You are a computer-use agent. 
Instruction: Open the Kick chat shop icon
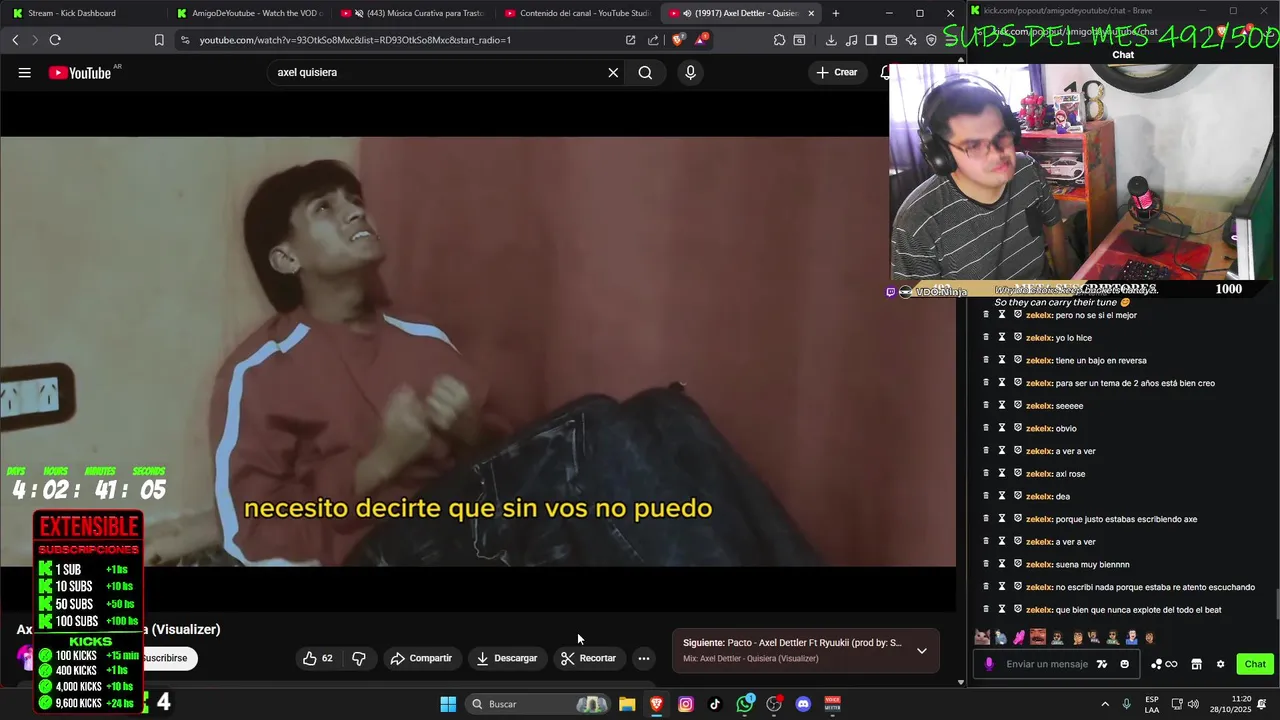tap(1196, 664)
